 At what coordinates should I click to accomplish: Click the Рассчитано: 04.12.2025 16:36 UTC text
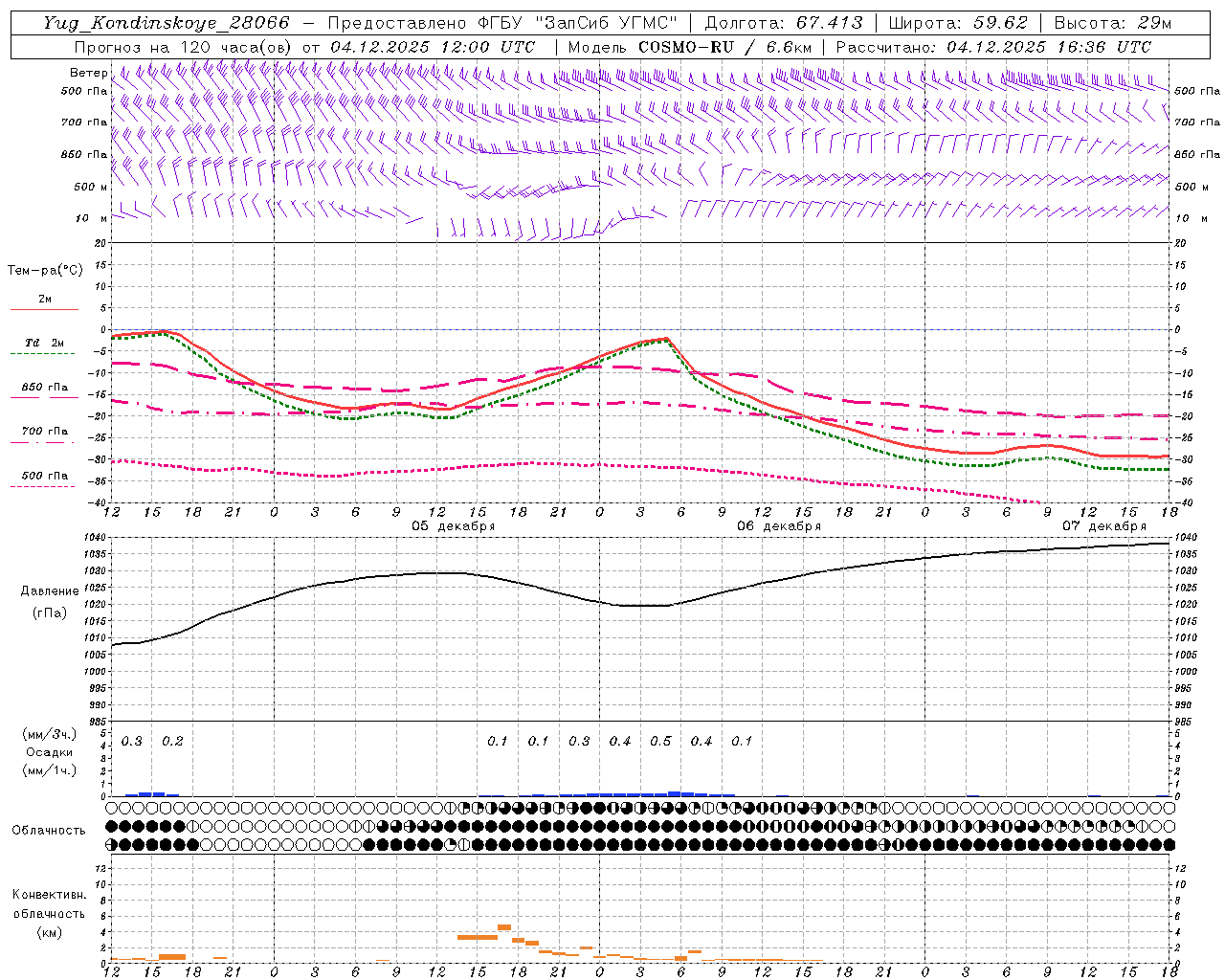pyautogui.click(x=993, y=47)
